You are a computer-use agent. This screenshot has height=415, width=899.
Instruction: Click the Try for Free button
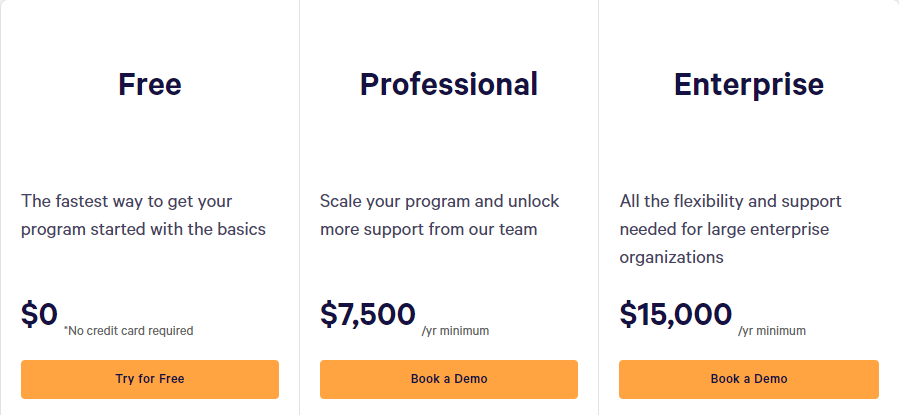pyautogui.click(x=150, y=379)
